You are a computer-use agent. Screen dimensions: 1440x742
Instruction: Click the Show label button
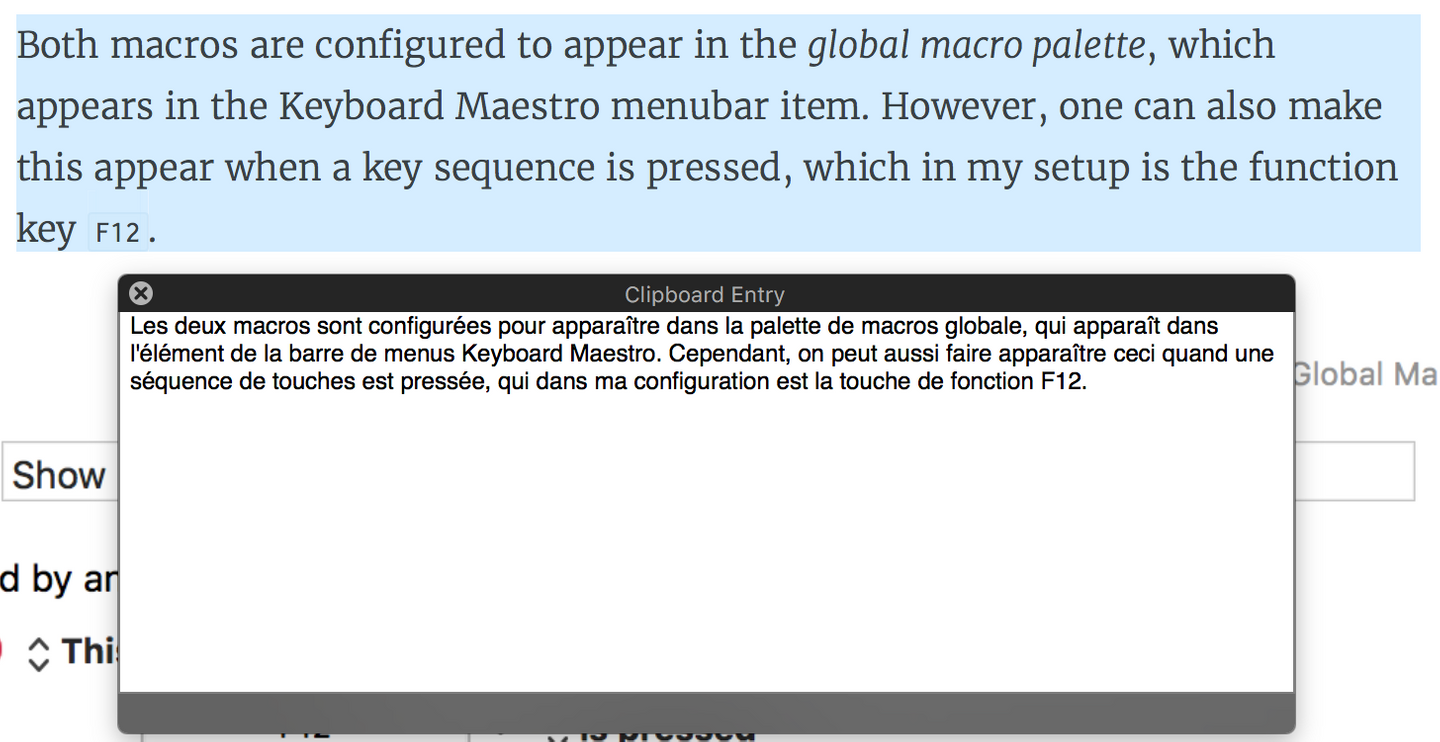coord(57,474)
